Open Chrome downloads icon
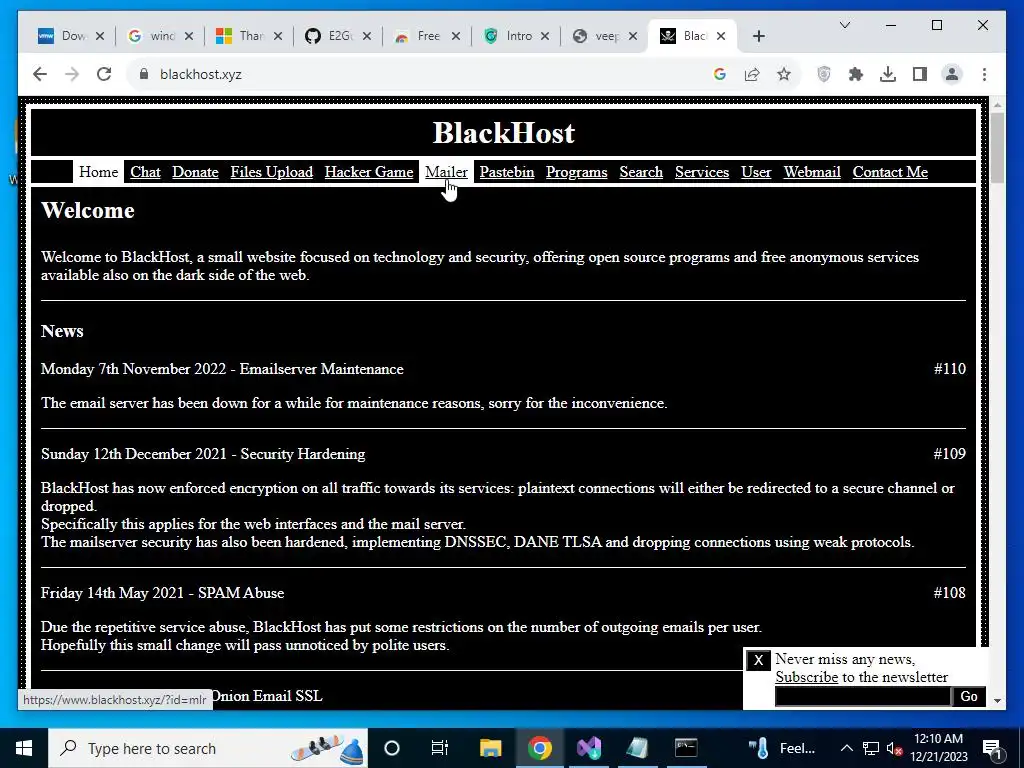The height and width of the screenshot is (768, 1024). pyautogui.click(x=888, y=74)
